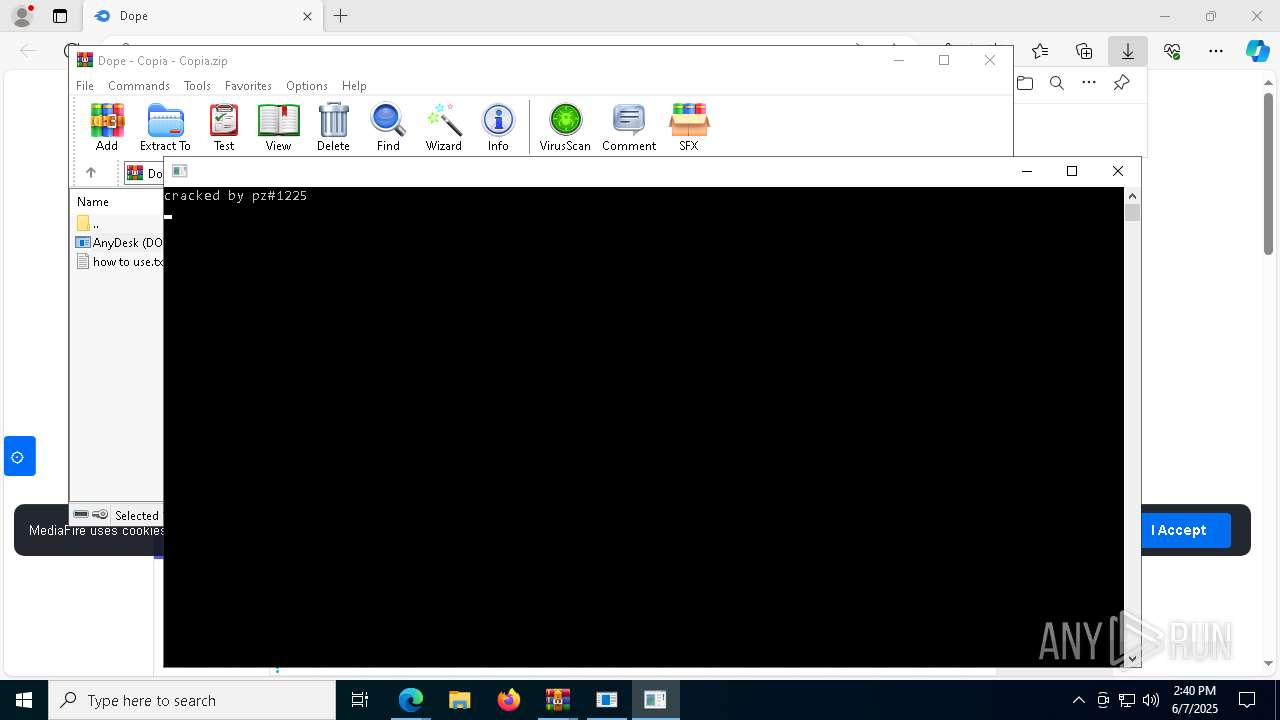The width and height of the screenshot is (1280, 720).
Task: Open the archive Comment tool
Action: [629, 127]
